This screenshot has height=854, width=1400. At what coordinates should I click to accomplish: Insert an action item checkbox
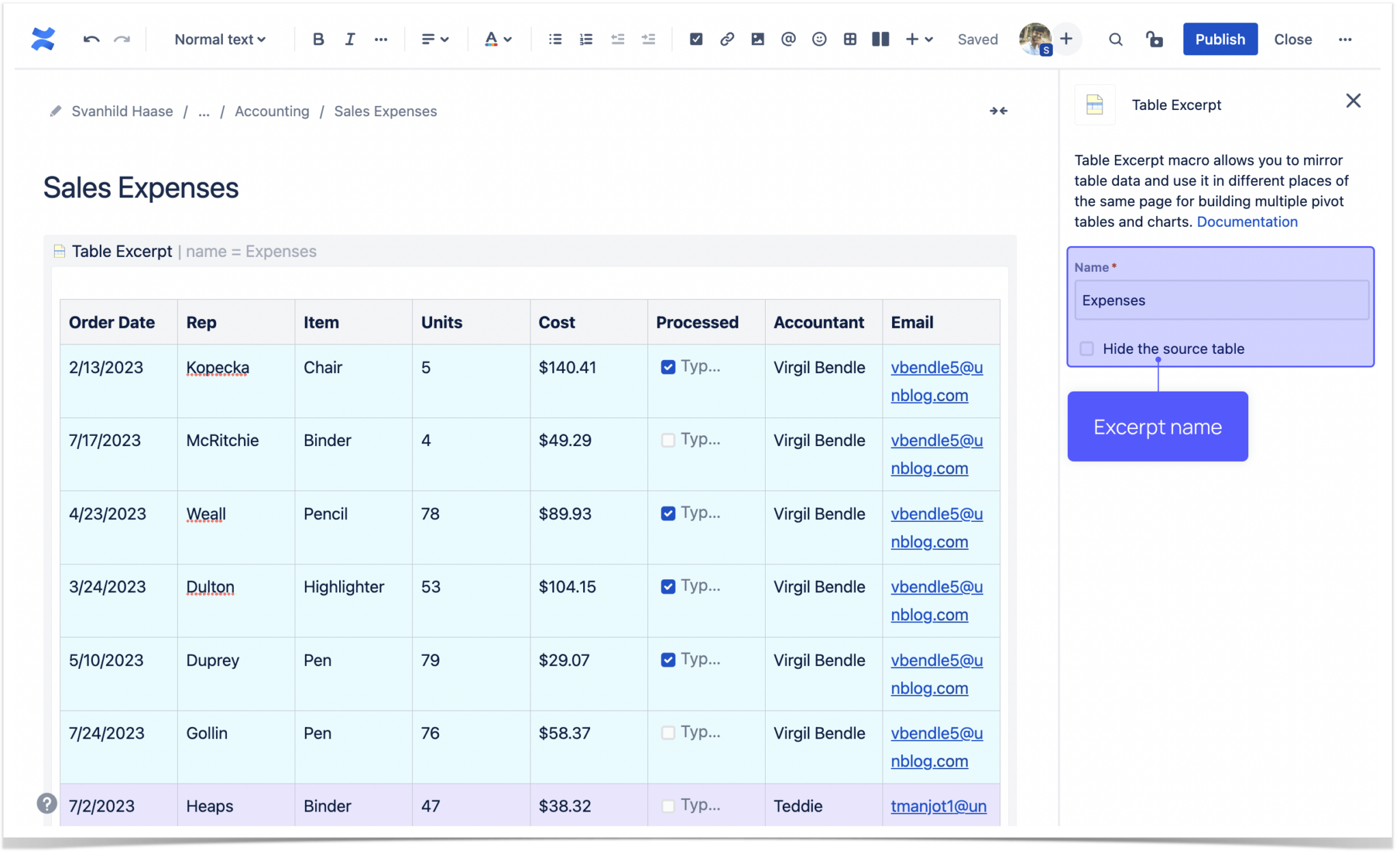click(696, 39)
